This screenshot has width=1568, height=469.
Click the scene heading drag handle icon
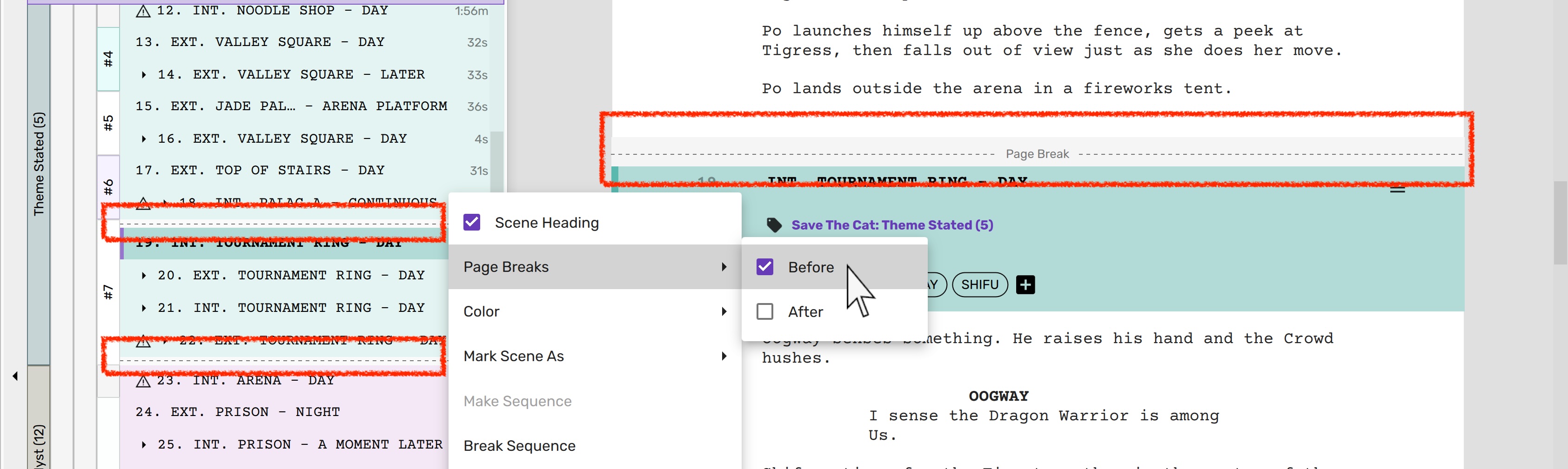click(1397, 189)
